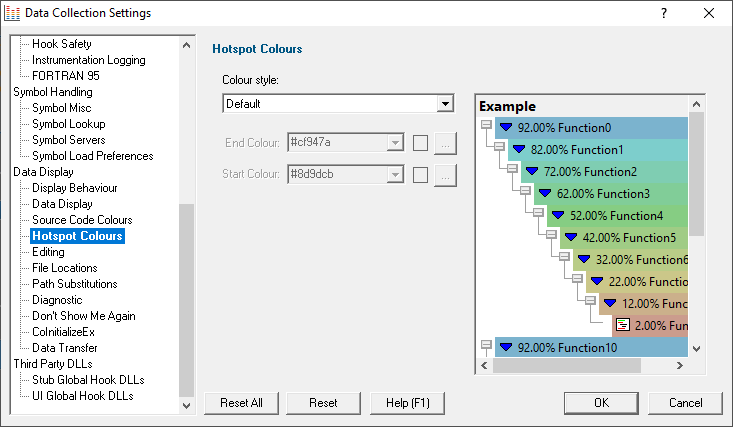Click the Start Colour browse button
The width and height of the screenshot is (733, 427).
point(445,175)
